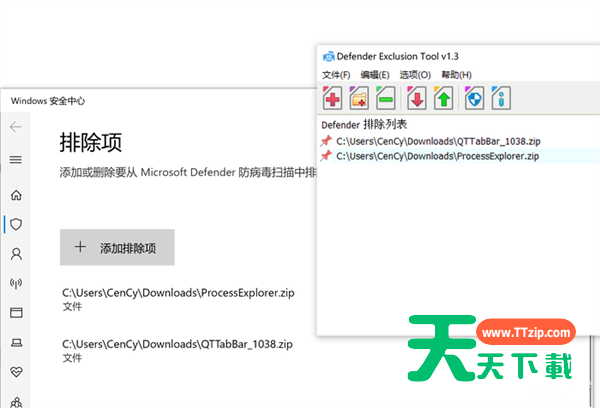Click the green minus remove icon
Image resolution: width=600 pixels, height=408 pixels.
pos(386,98)
